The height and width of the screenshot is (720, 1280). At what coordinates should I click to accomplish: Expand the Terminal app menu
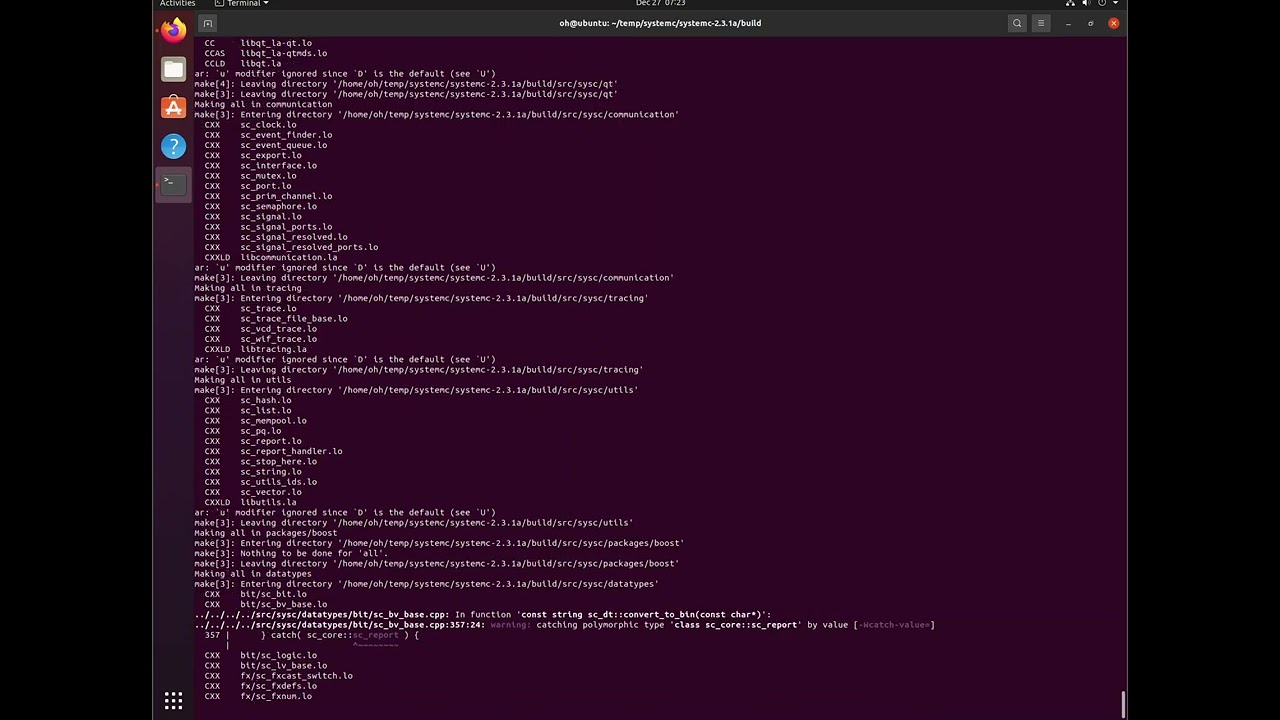point(243,3)
